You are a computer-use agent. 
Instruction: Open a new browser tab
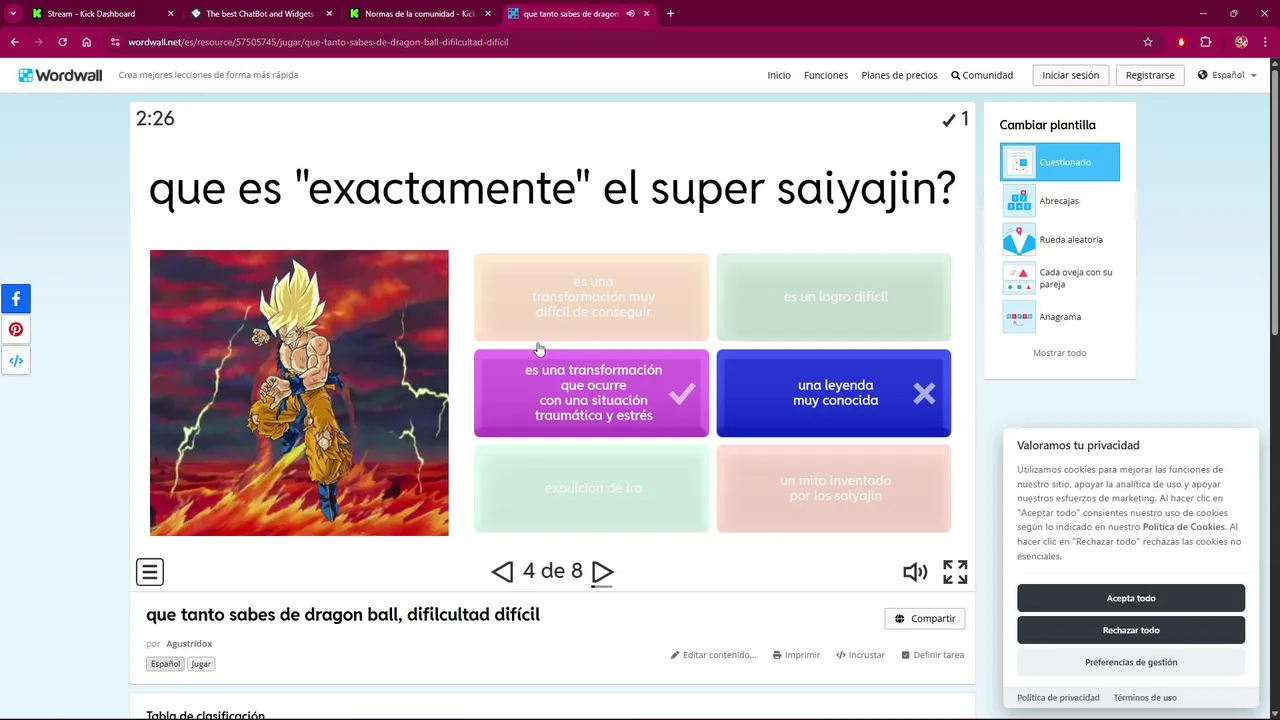(x=670, y=14)
